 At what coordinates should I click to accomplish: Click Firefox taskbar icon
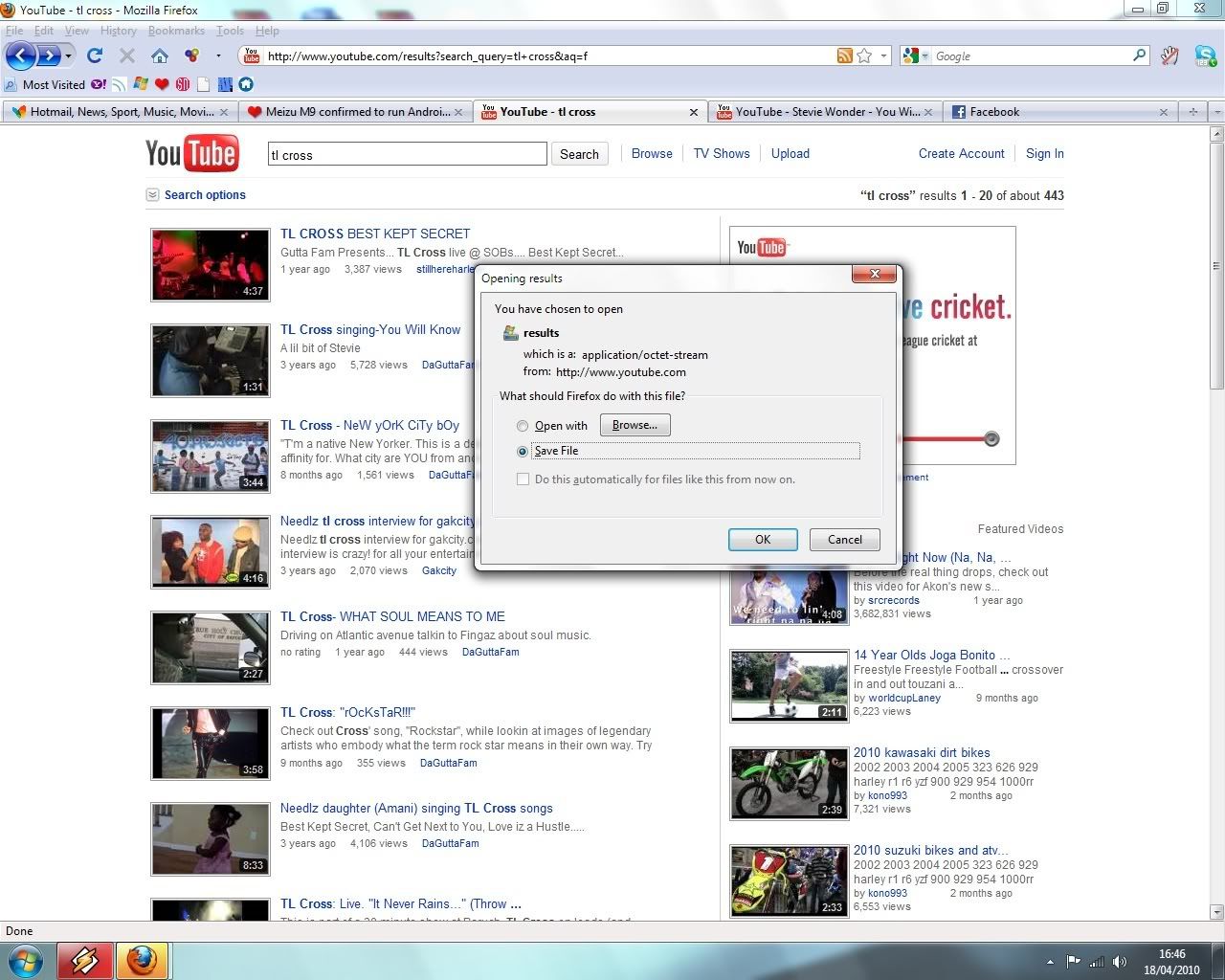(x=142, y=959)
